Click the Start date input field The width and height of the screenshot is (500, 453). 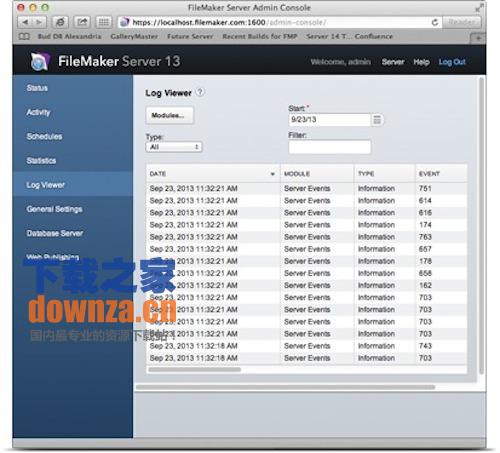point(329,120)
